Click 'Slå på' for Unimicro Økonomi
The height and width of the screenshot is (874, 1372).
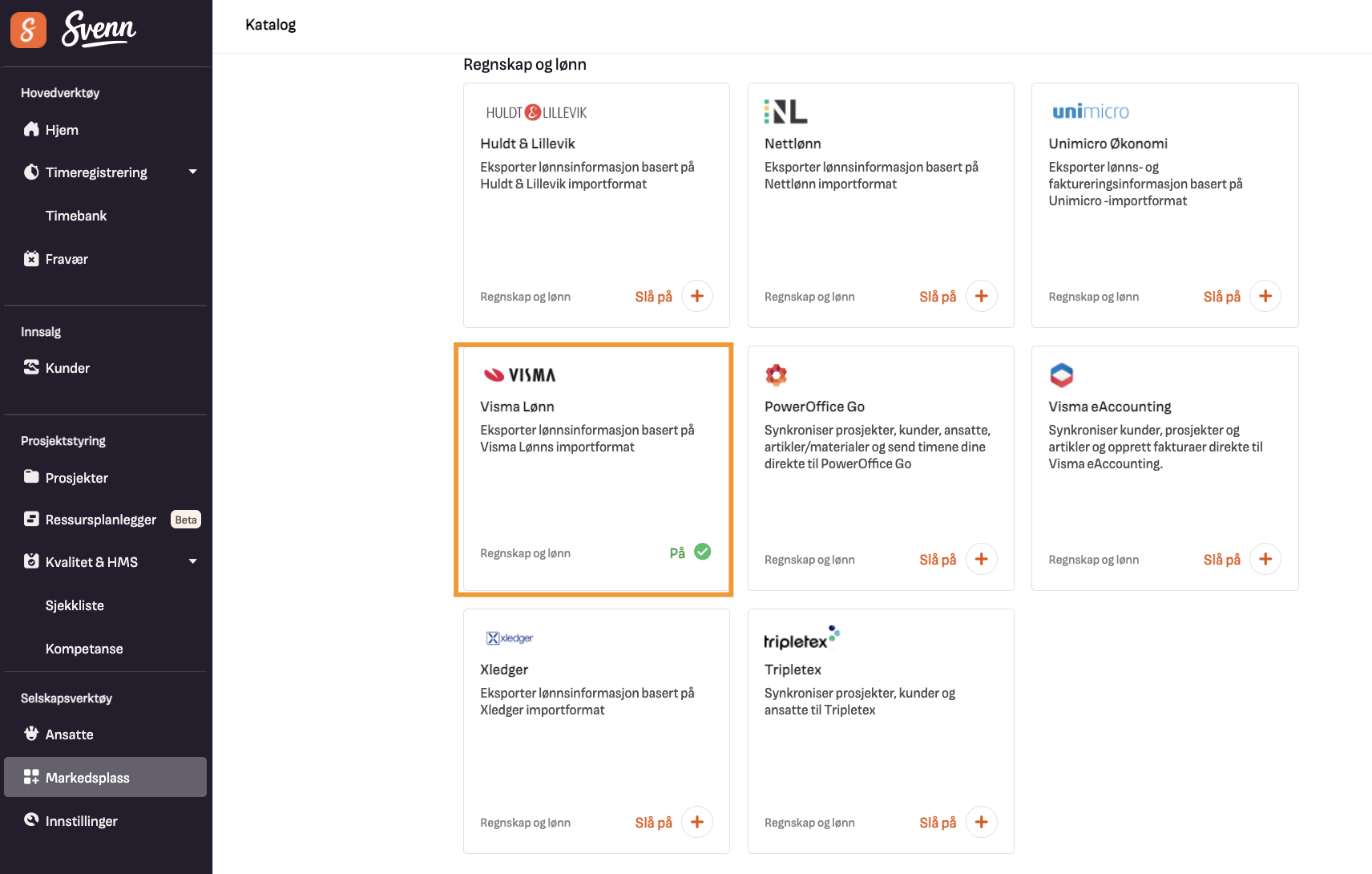coord(1221,297)
